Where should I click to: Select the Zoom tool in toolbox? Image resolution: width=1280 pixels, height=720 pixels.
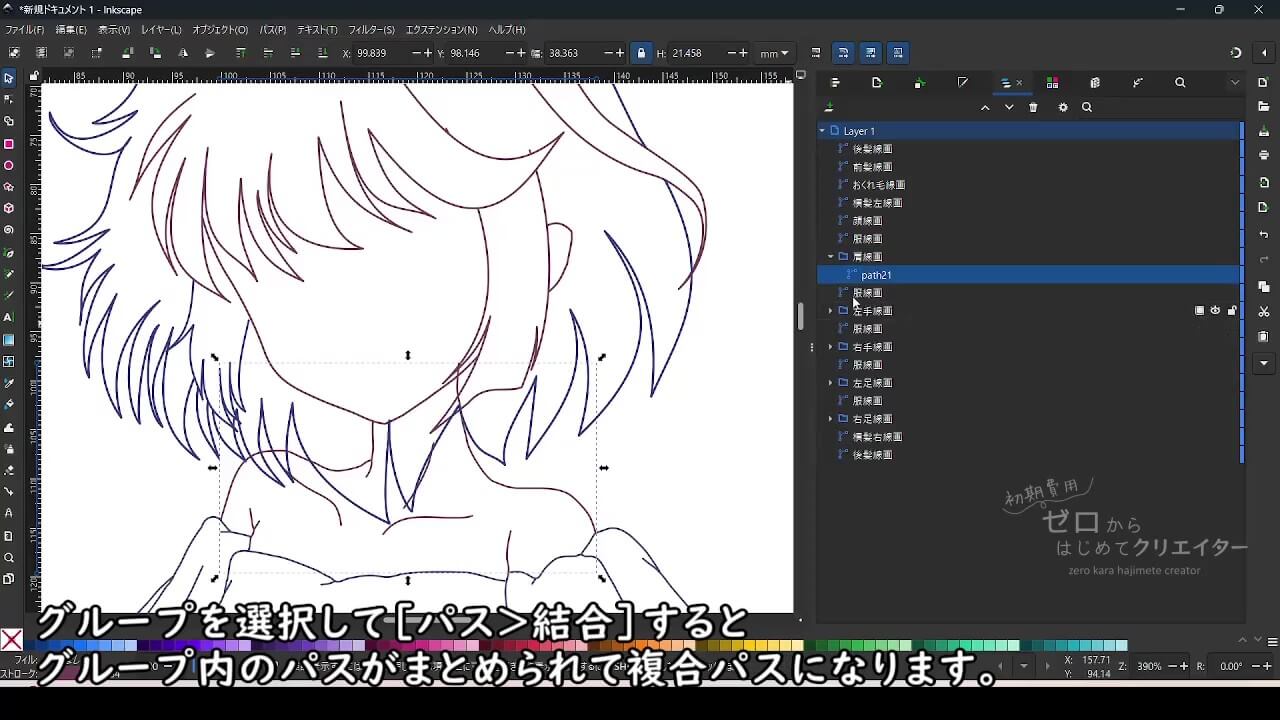point(9,558)
